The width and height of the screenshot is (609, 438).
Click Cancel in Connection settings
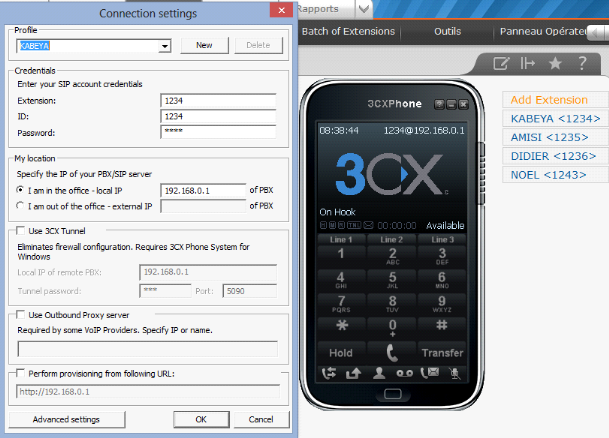tap(261, 419)
